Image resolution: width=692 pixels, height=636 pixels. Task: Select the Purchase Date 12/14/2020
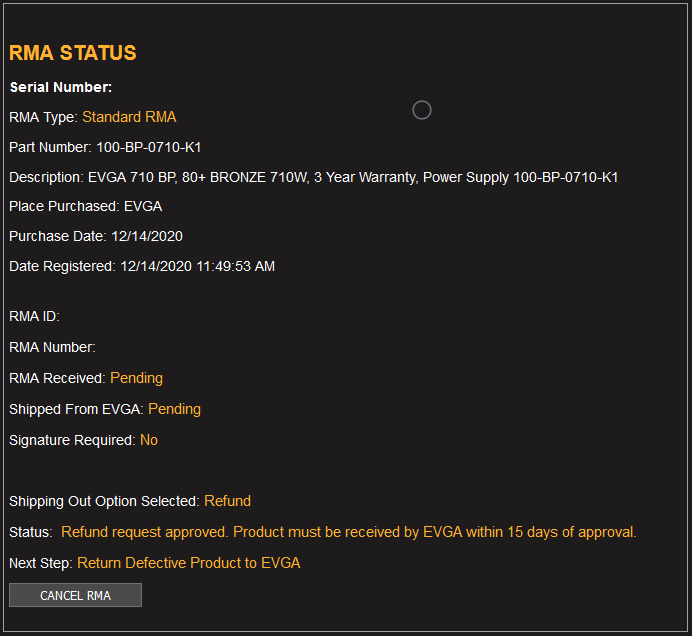147,236
